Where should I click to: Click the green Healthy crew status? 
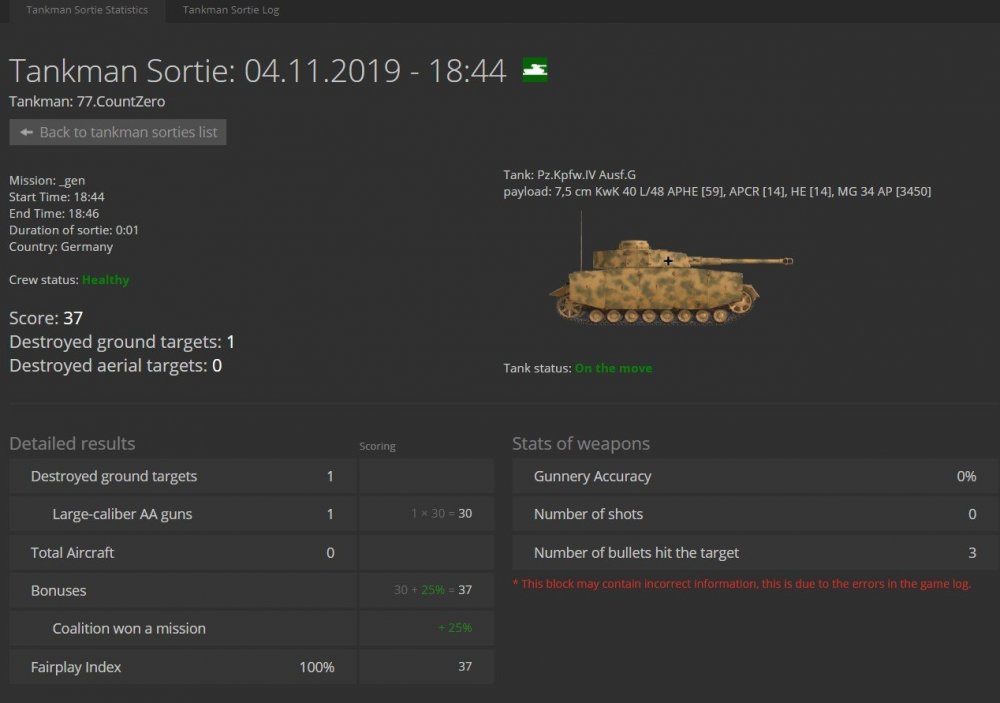[x=105, y=280]
